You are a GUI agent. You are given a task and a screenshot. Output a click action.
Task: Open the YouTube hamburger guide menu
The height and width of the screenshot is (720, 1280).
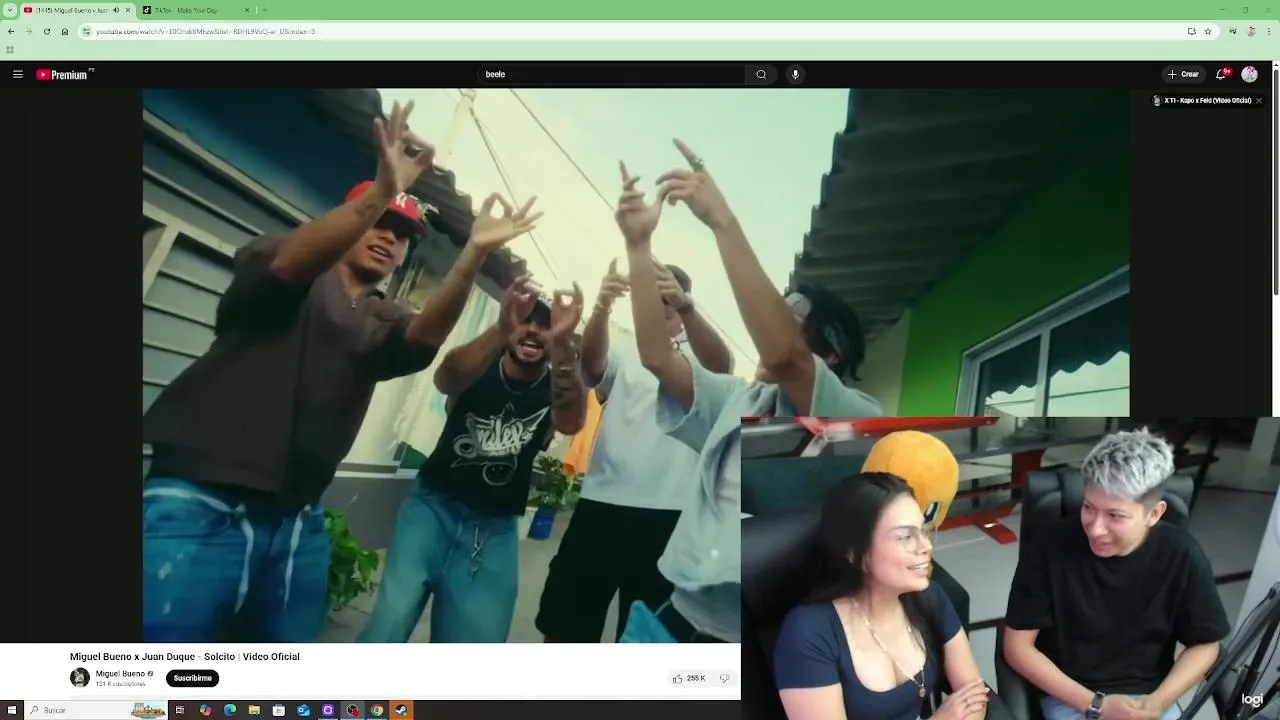(17, 74)
